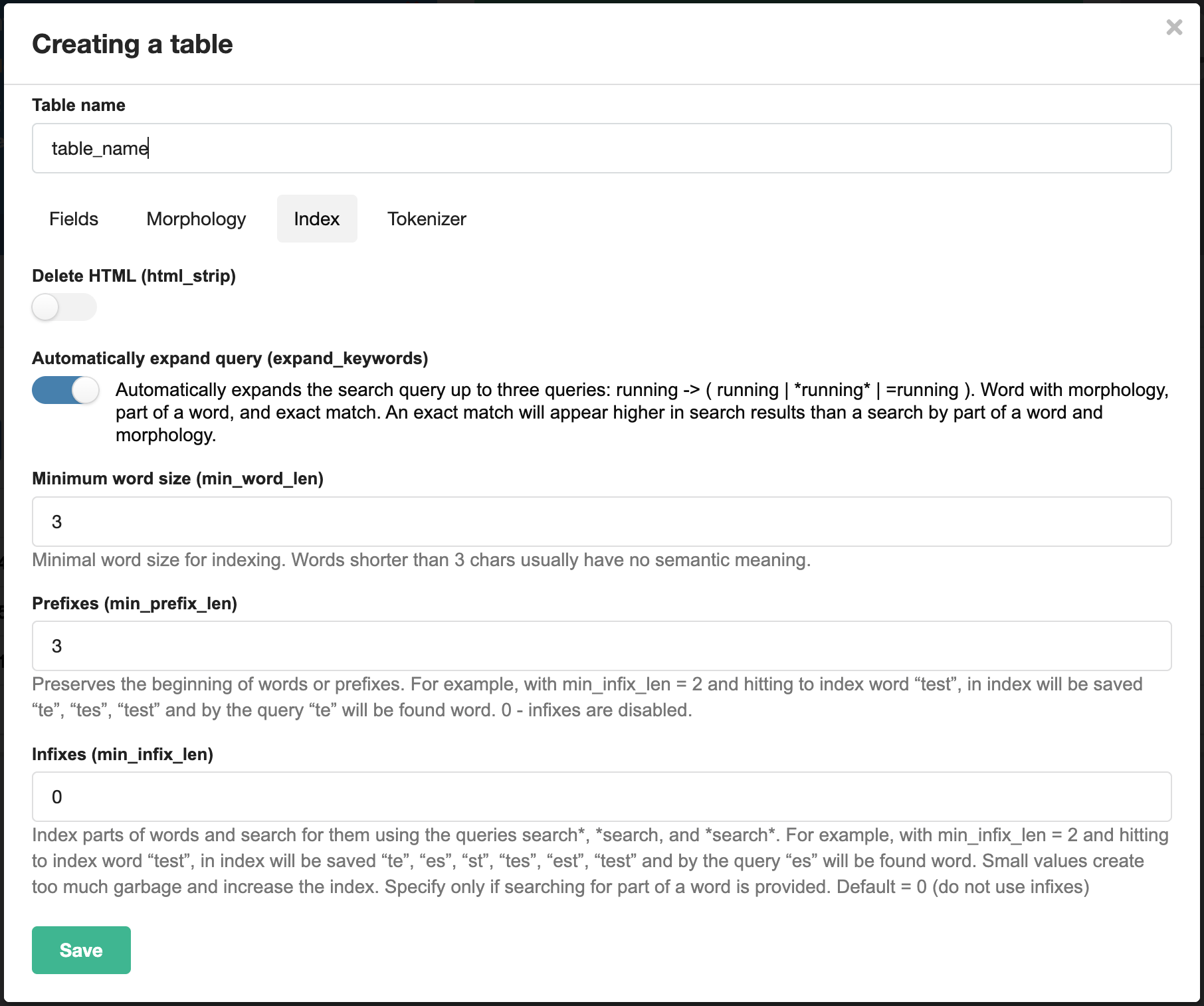Image resolution: width=1204 pixels, height=1006 pixels.
Task: Enable the Delete HTML (html_strip) switch
Action: [64, 307]
